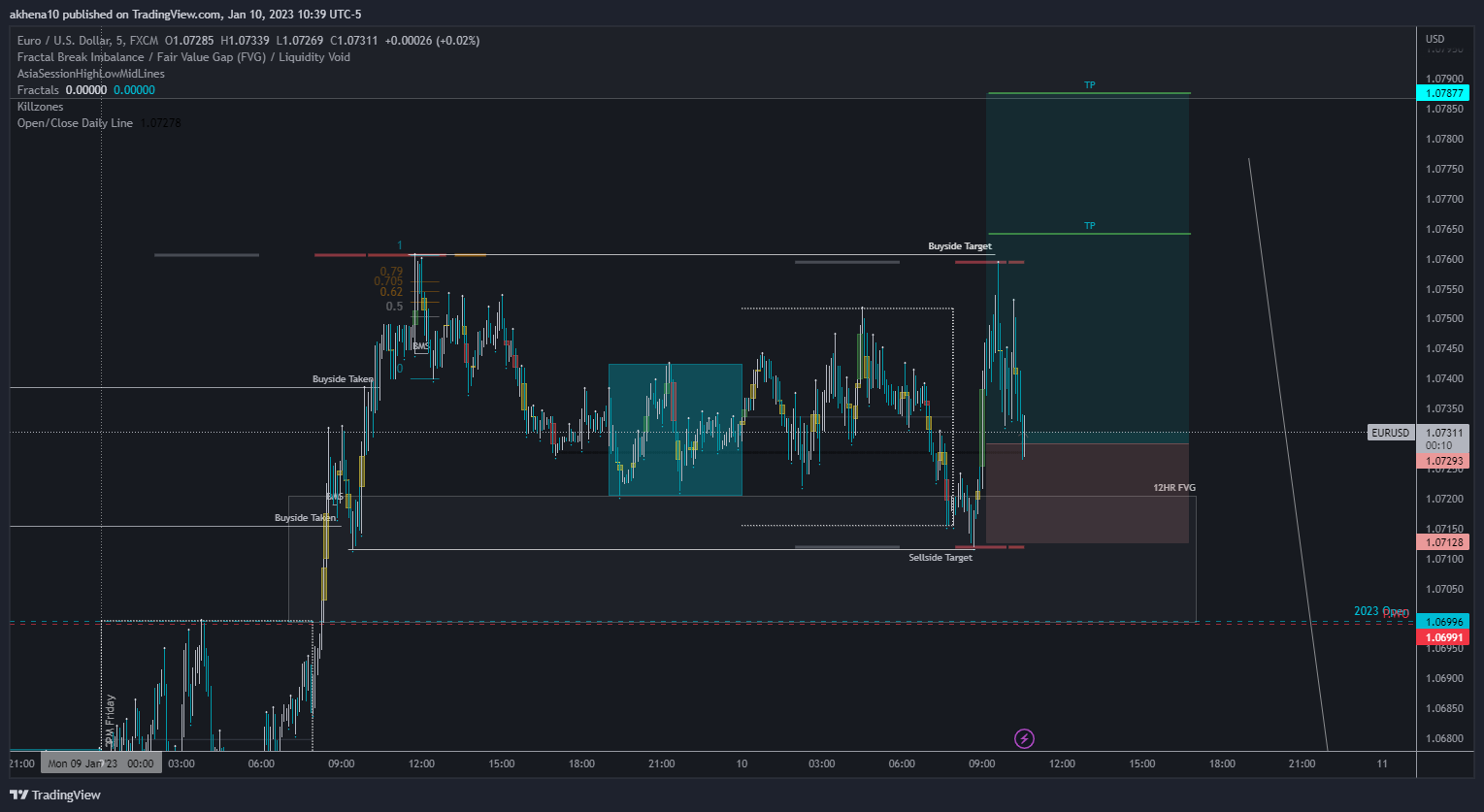Select the red stop-loss zone of long position
The image size is (1484, 812).
pyautogui.click(x=1088, y=494)
